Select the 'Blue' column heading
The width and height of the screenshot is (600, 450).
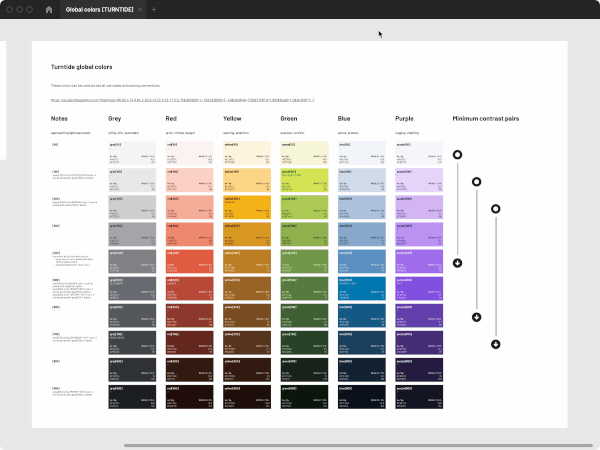click(x=344, y=119)
